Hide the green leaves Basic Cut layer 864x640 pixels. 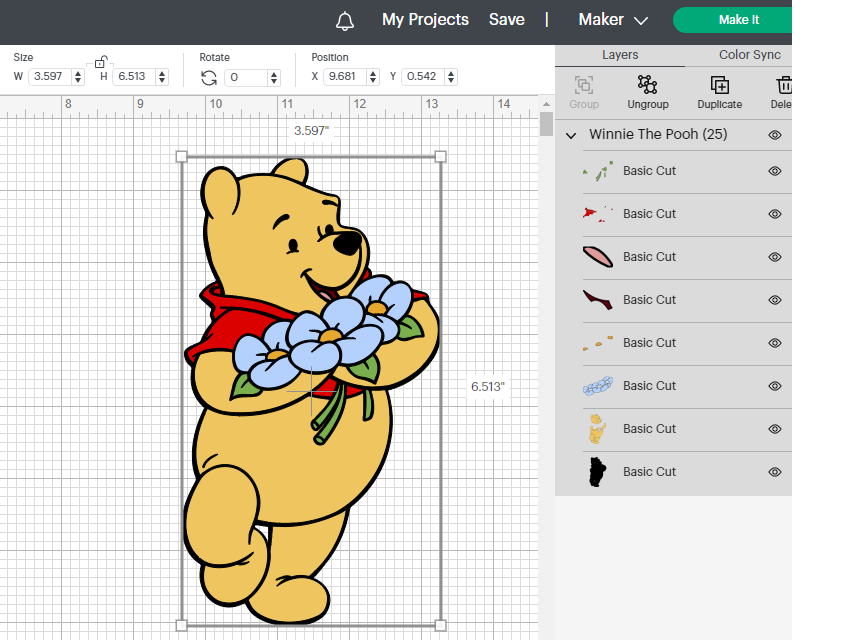click(775, 171)
